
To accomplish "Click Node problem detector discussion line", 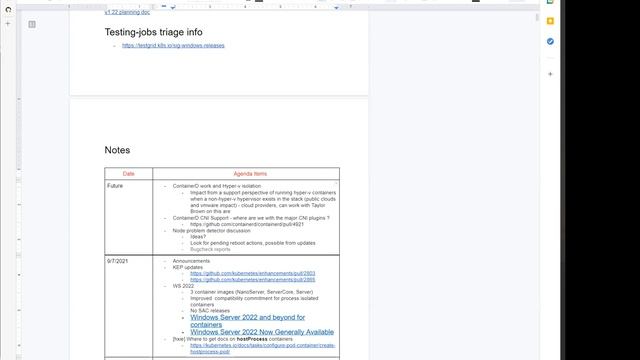I will (211, 231).
